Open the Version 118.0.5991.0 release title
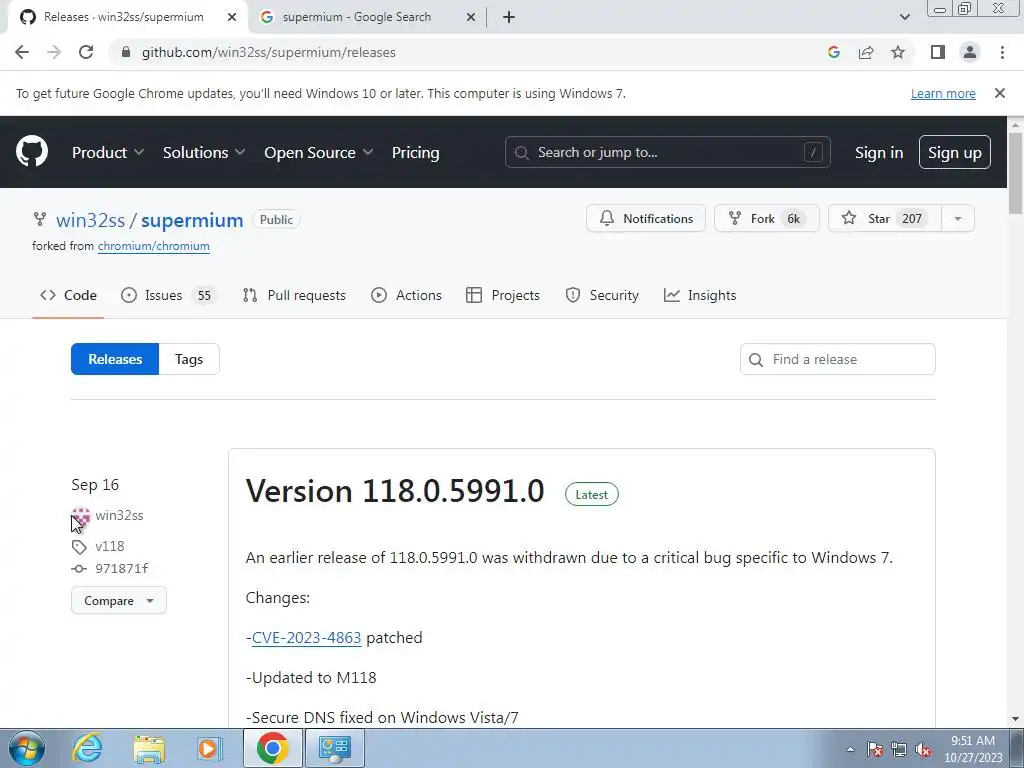1024x768 pixels. (395, 491)
